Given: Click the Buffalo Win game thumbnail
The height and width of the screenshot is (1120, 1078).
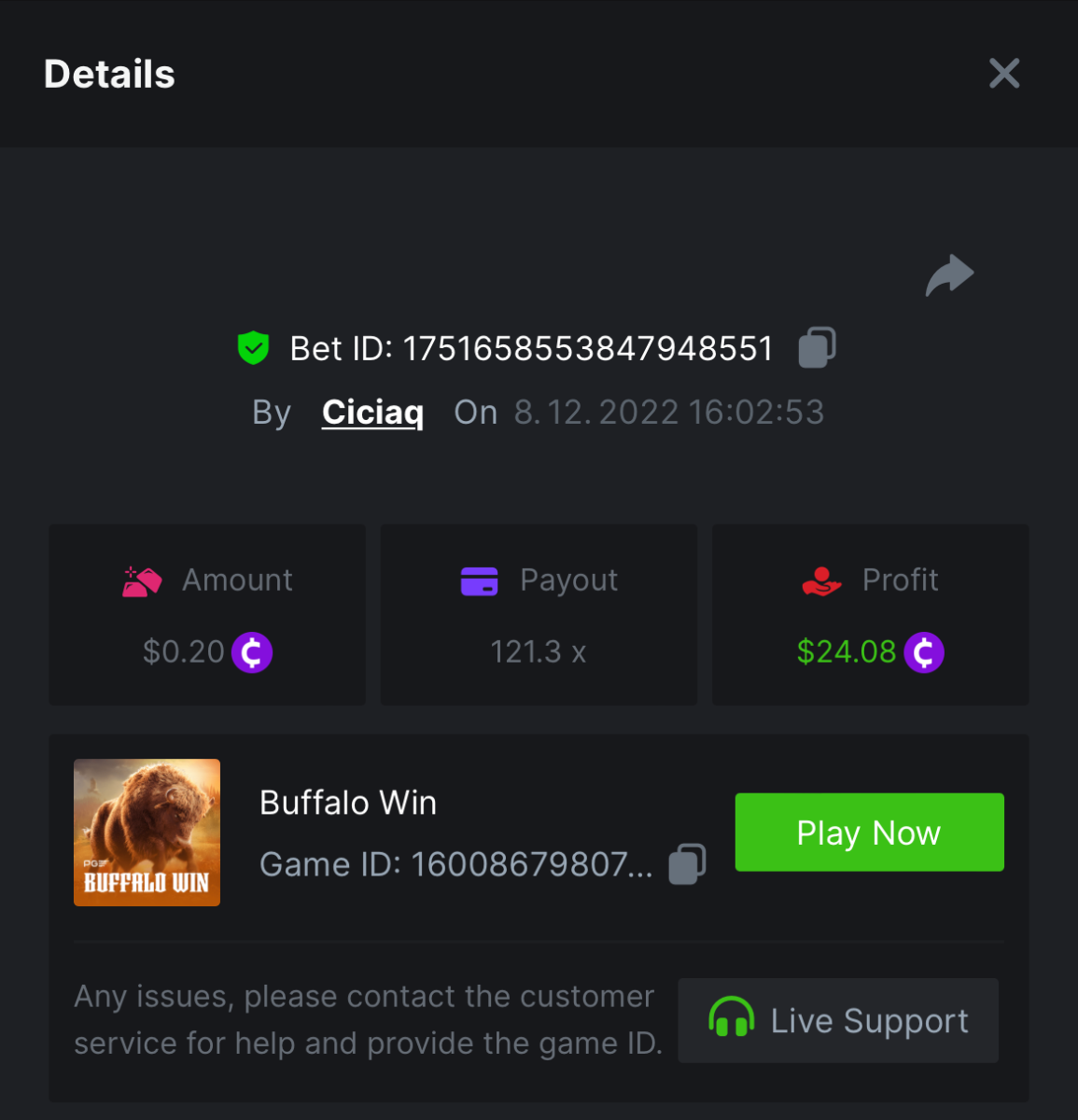Looking at the screenshot, I should click(x=147, y=833).
